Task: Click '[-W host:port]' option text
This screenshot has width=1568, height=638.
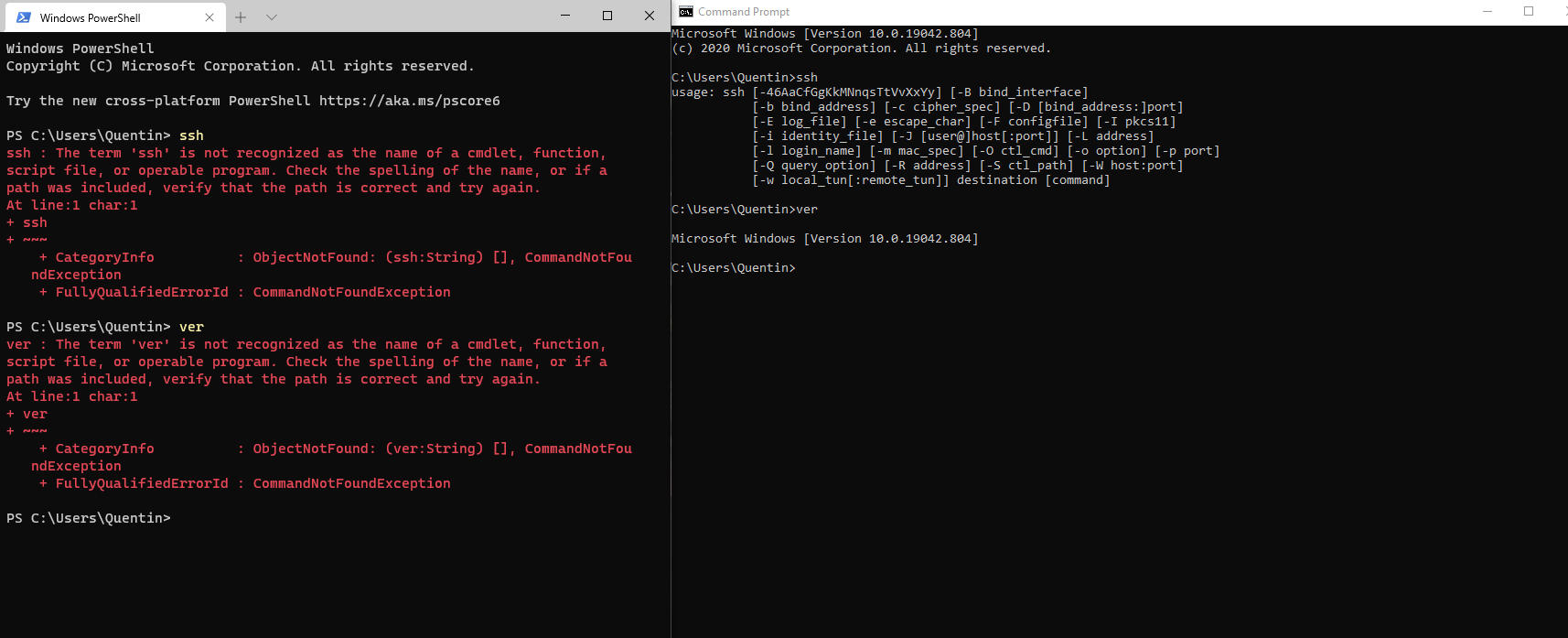Action: pos(1133,166)
